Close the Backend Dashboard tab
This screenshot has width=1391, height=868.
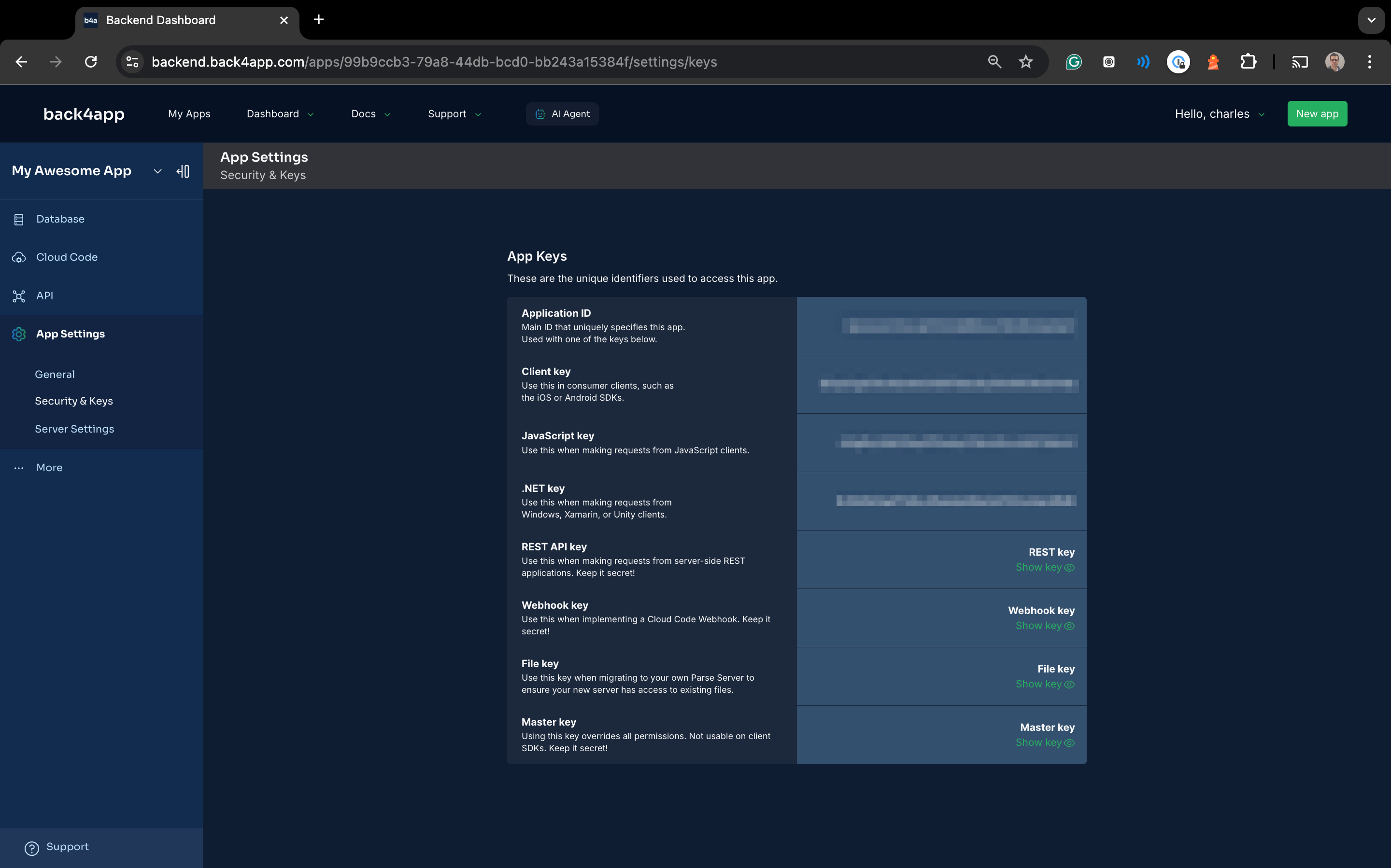[x=284, y=20]
